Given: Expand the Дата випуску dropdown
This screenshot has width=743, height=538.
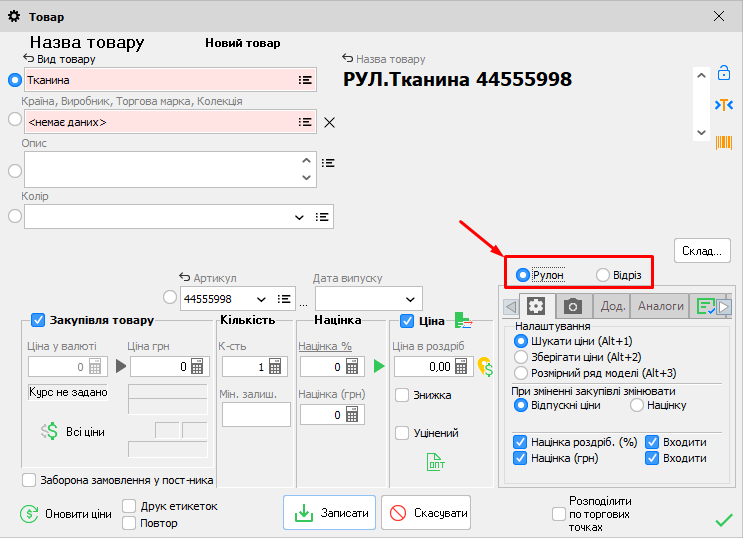Looking at the screenshot, I should click(x=410, y=299).
